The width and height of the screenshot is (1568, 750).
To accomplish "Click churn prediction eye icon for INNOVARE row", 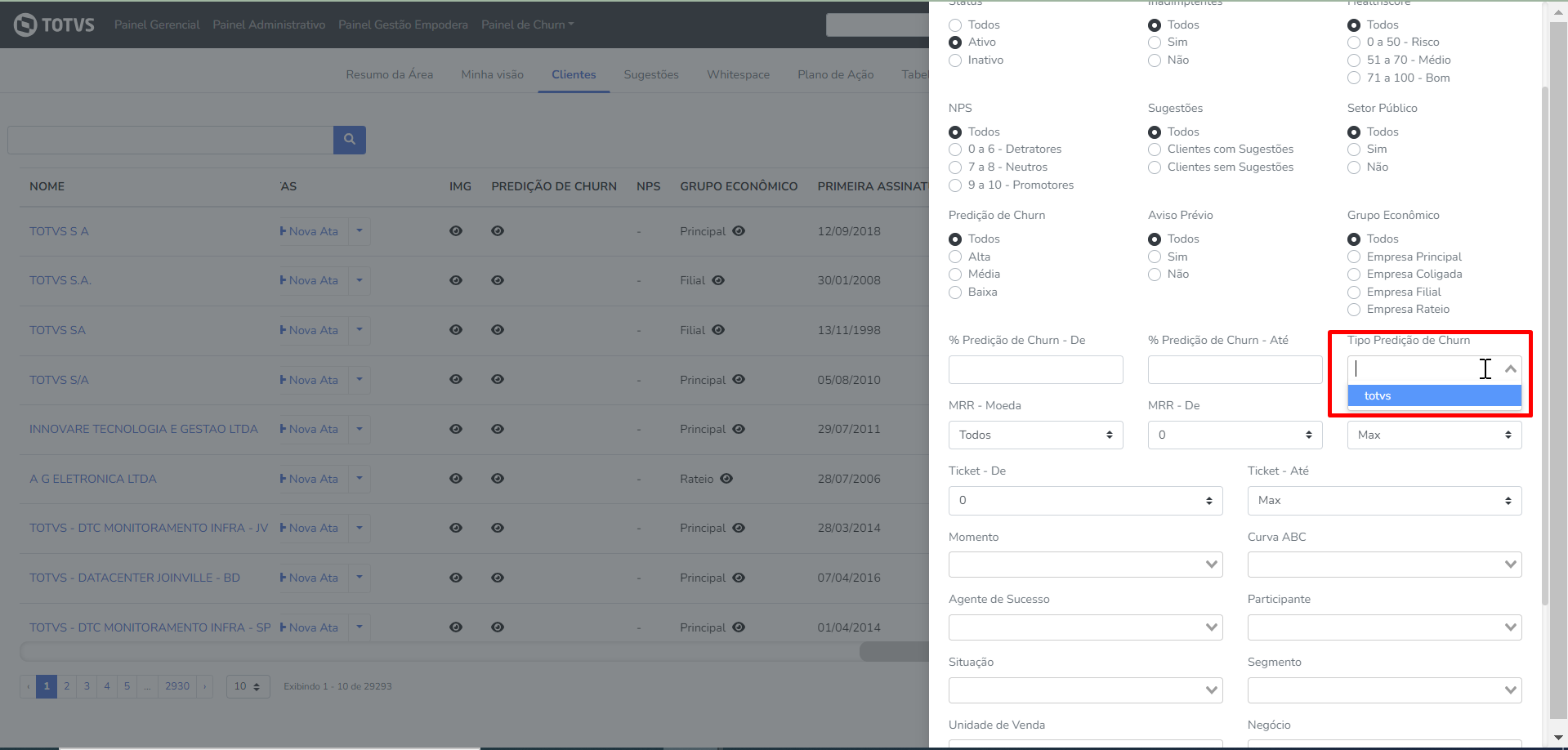I will (497, 429).
